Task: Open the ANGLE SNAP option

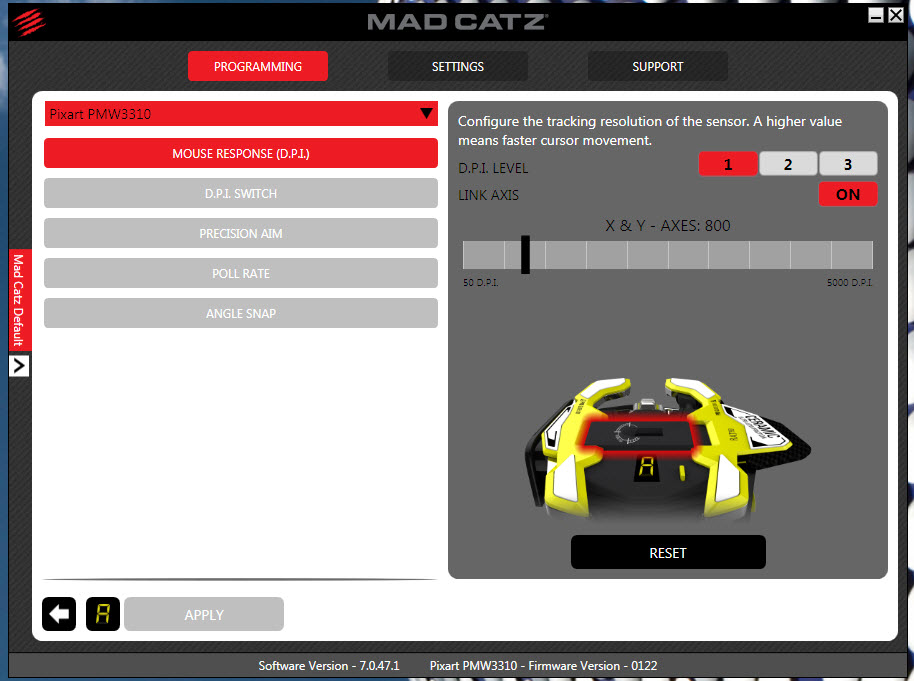Action: pyautogui.click(x=241, y=313)
